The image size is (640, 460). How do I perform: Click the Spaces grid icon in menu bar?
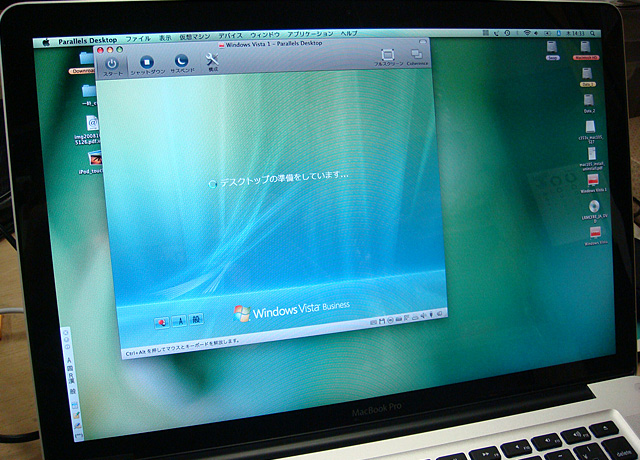[x=486, y=33]
